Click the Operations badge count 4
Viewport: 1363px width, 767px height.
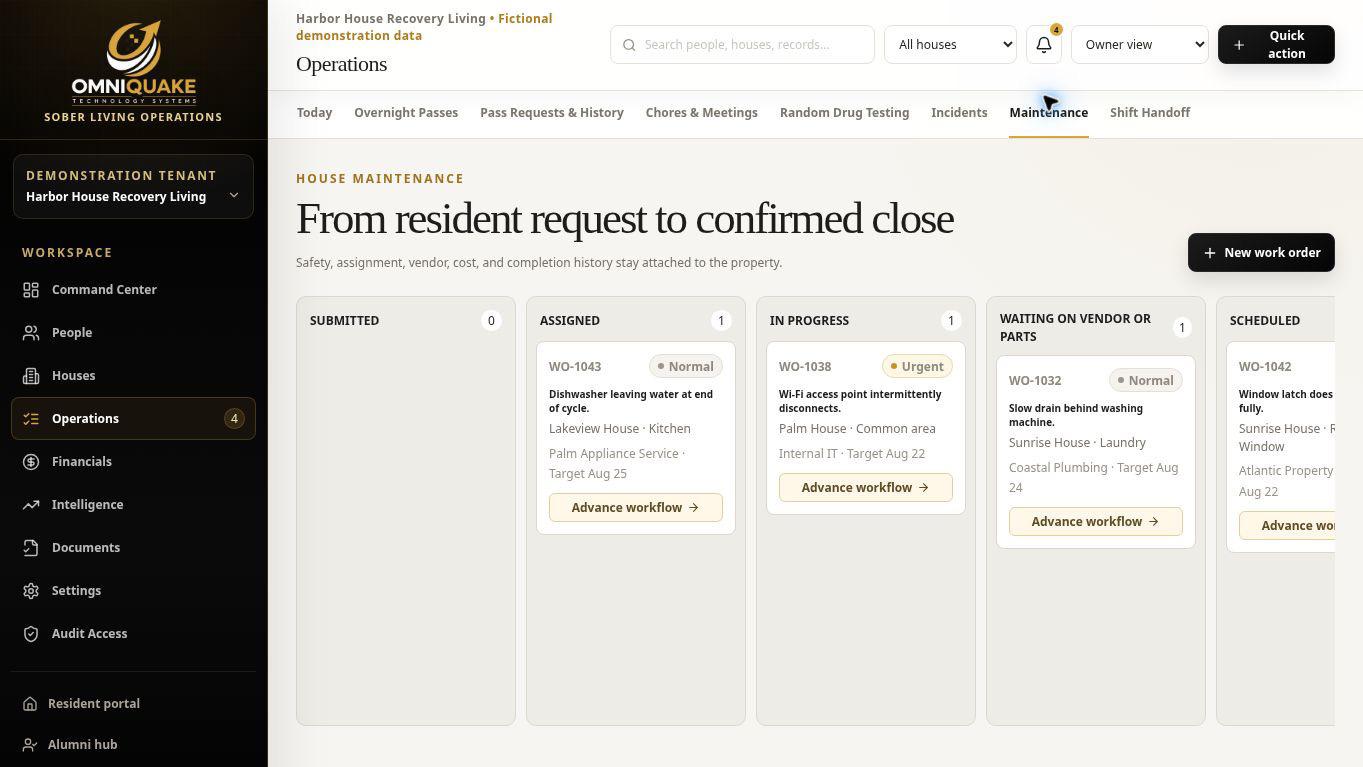[x=234, y=419]
